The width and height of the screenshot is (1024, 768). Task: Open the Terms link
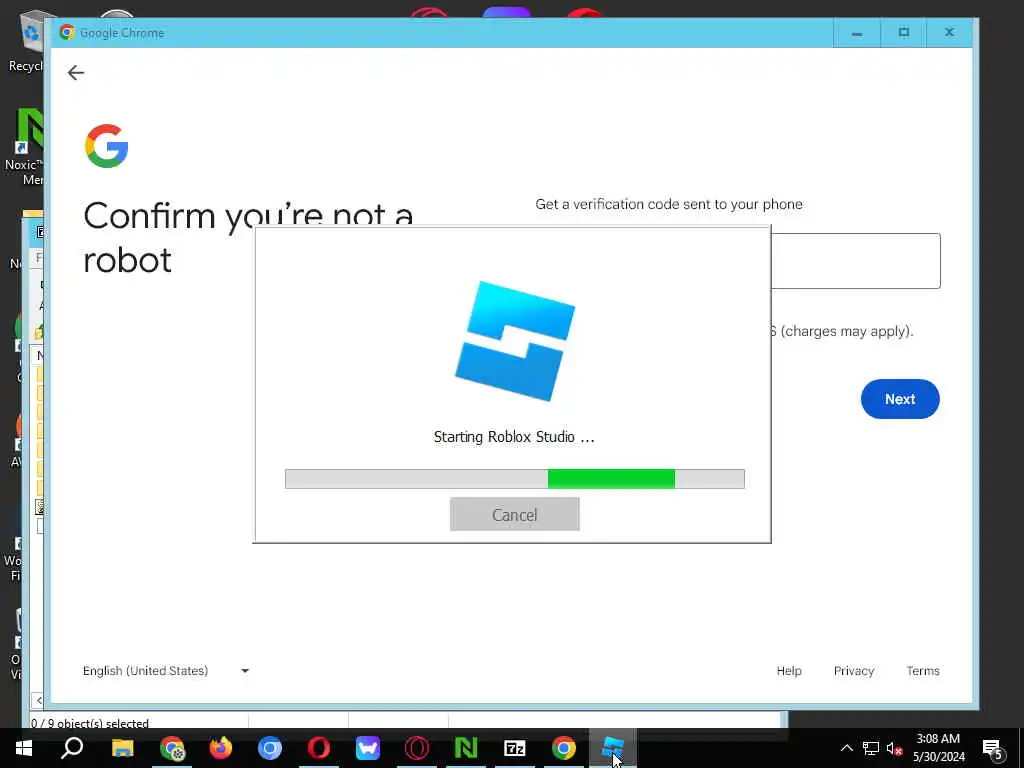point(923,671)
